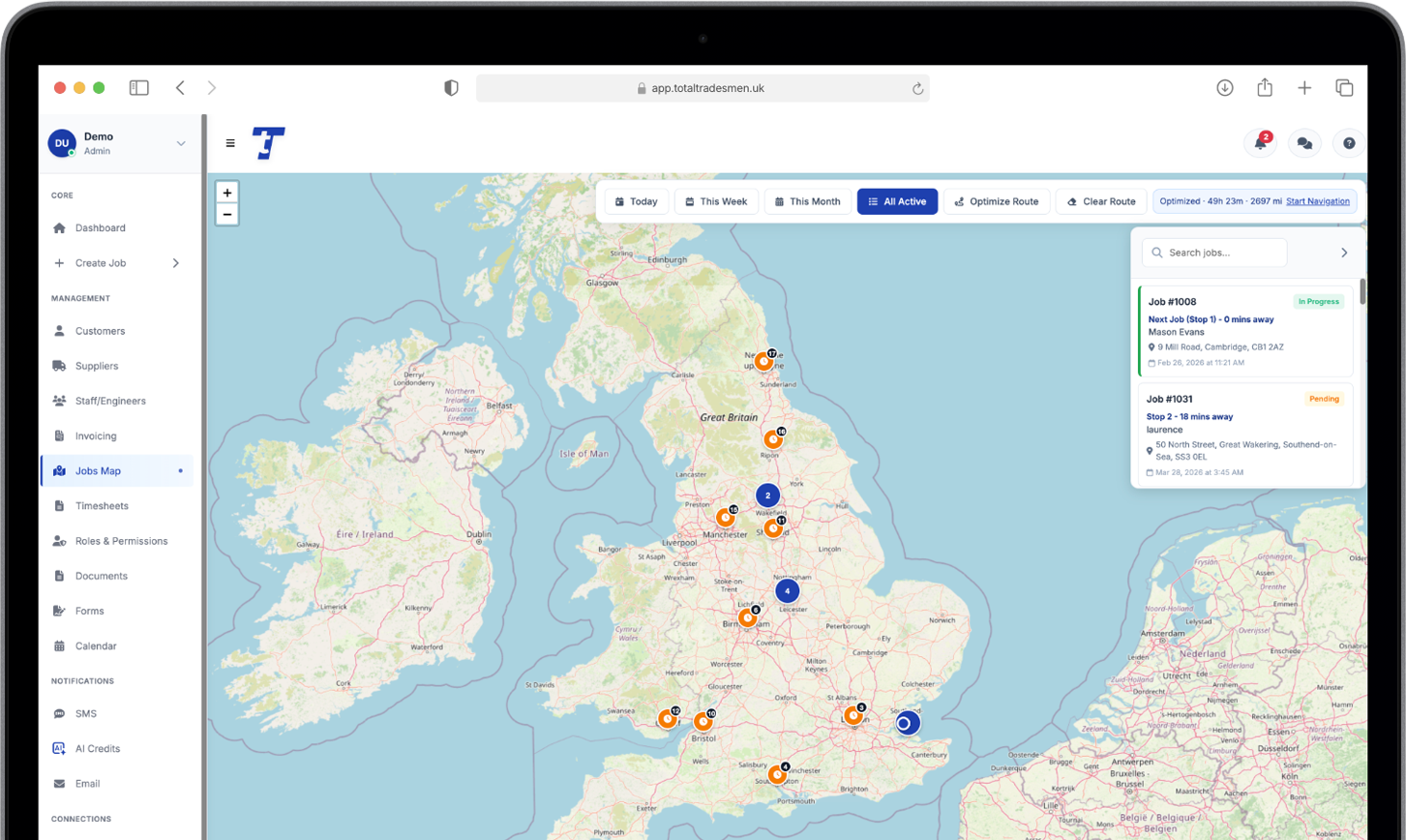Click the 9 Mill Road, Cambridge address

tap(1220, 346)
